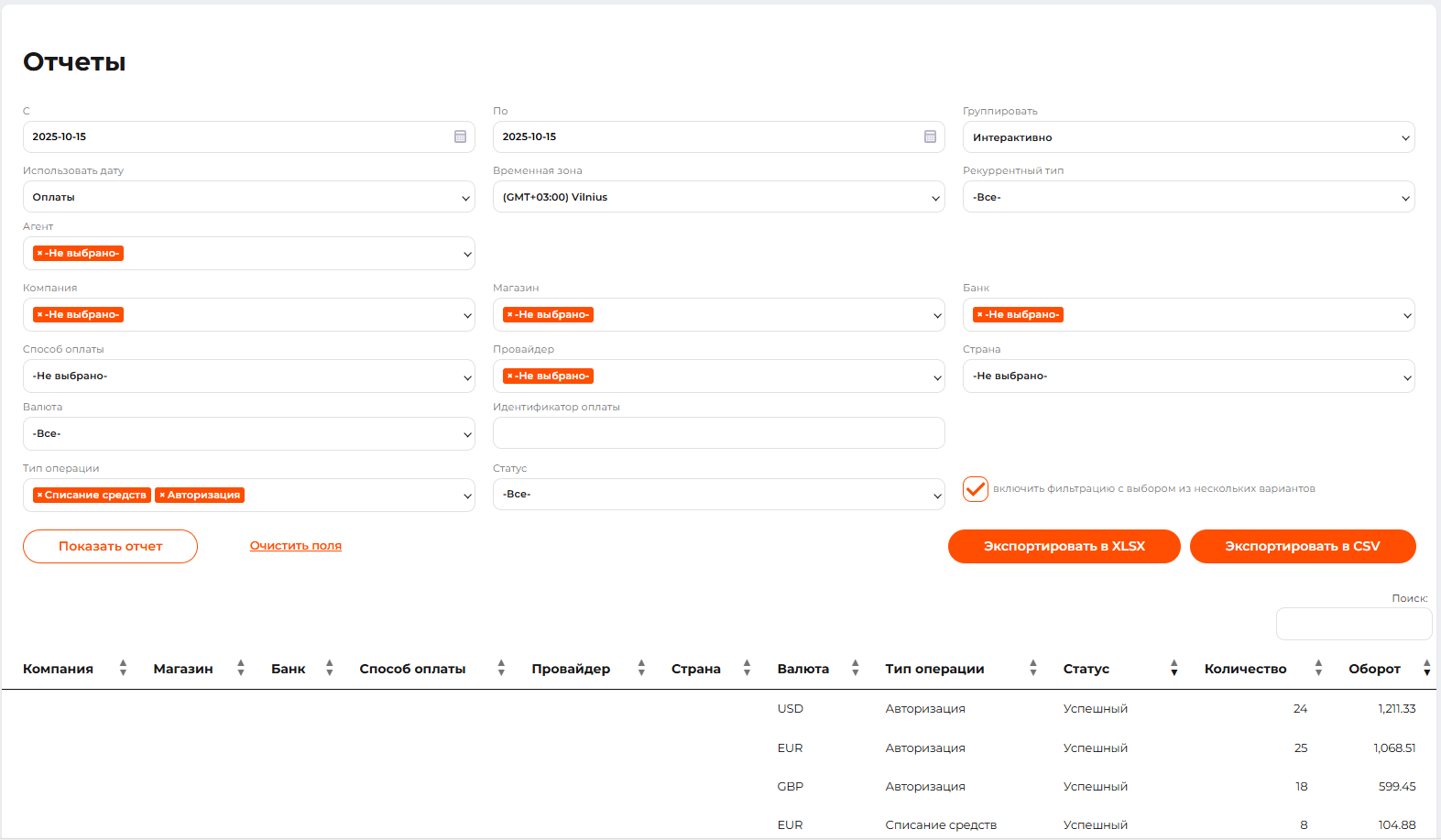The width and height of the screenshot is (1441, 840).
Task: Click the Поиск search input field
Action: pos(1352,624)
